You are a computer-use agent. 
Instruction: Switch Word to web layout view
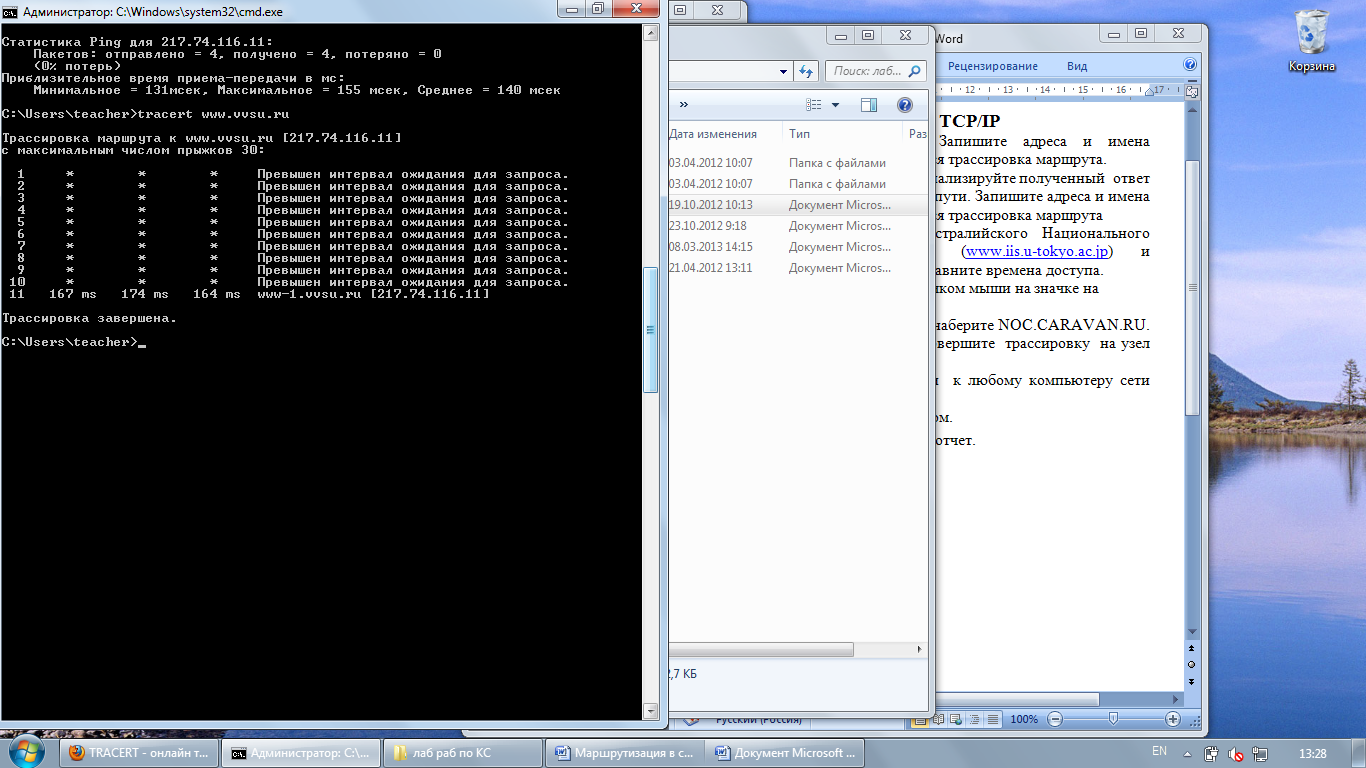click(956, 719)
